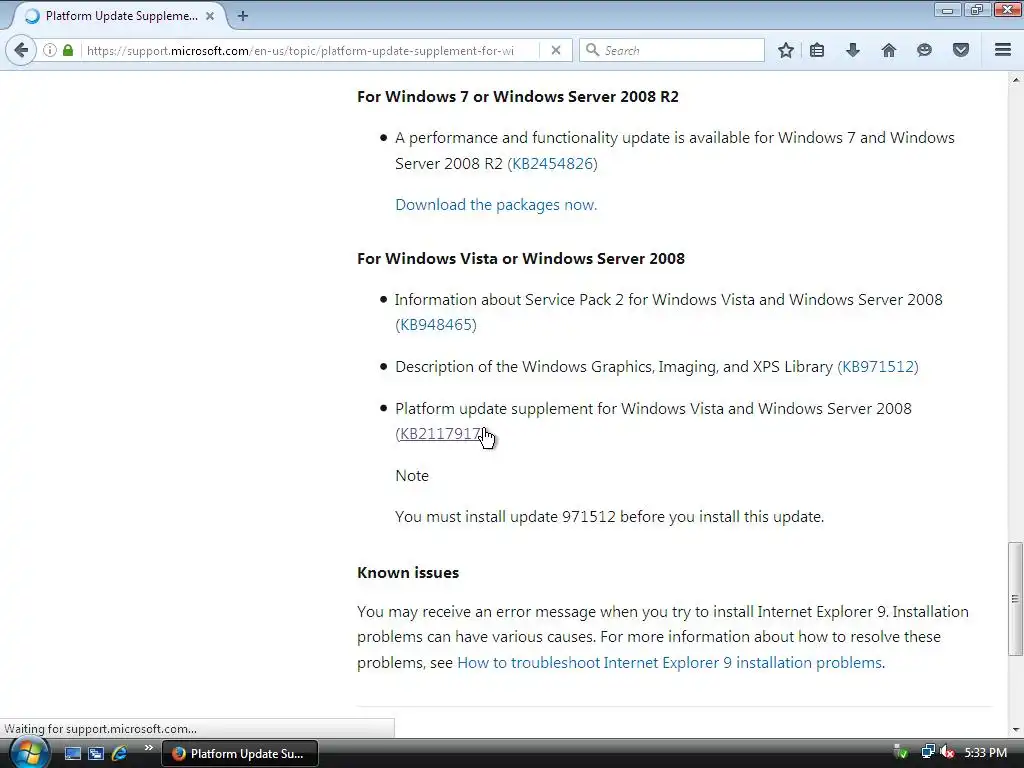Screen dimensions: 1024x768
Task: Click the text 'You must install update 971512'
Action: [505, 517]
